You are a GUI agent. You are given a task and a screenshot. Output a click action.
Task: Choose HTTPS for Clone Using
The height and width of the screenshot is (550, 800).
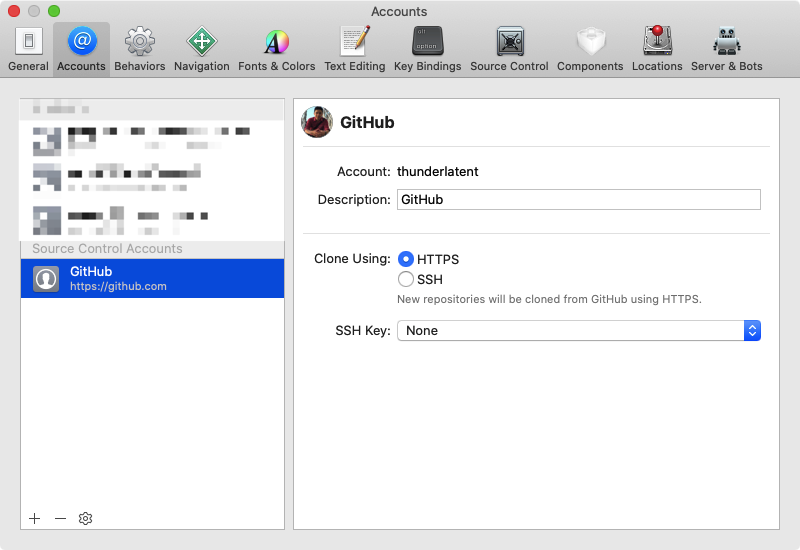pyautogui.click(x=406, y=259)
